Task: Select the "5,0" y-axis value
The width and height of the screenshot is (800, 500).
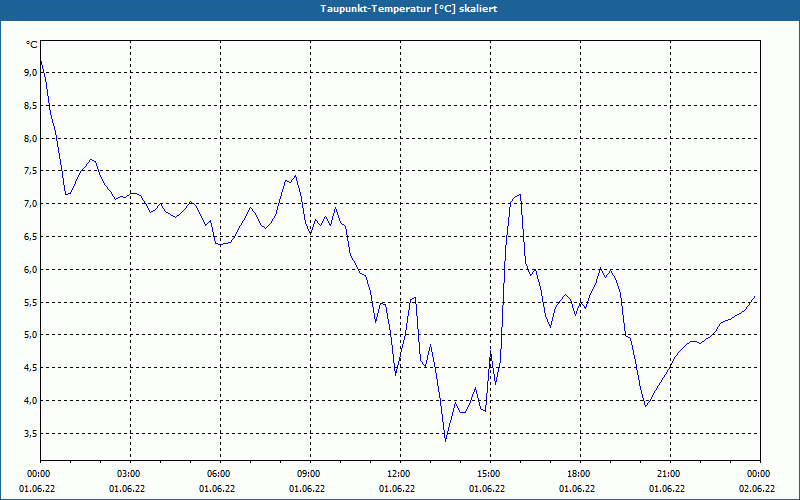Action: (31, 335)
